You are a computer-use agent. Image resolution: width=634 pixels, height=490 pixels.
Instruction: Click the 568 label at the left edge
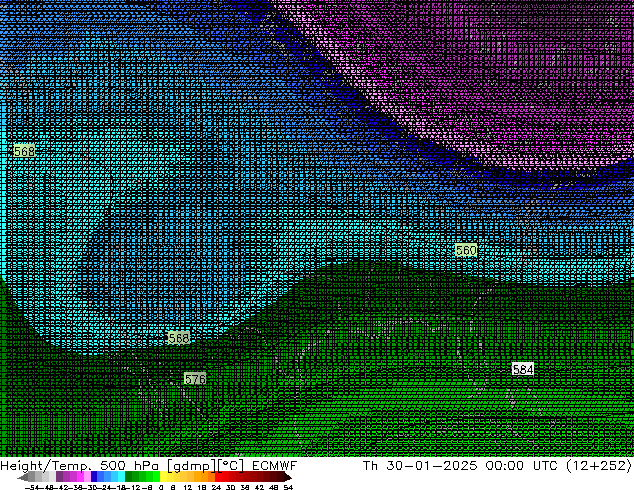coord(24,151)
